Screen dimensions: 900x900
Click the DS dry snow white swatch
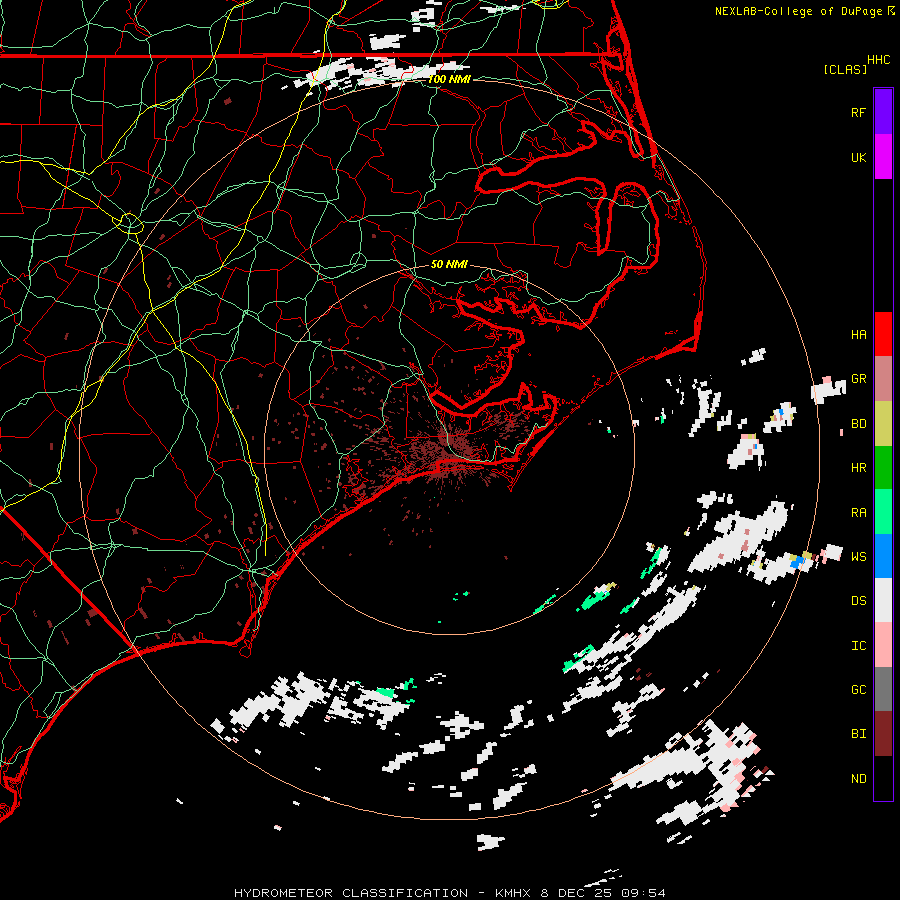883,600
